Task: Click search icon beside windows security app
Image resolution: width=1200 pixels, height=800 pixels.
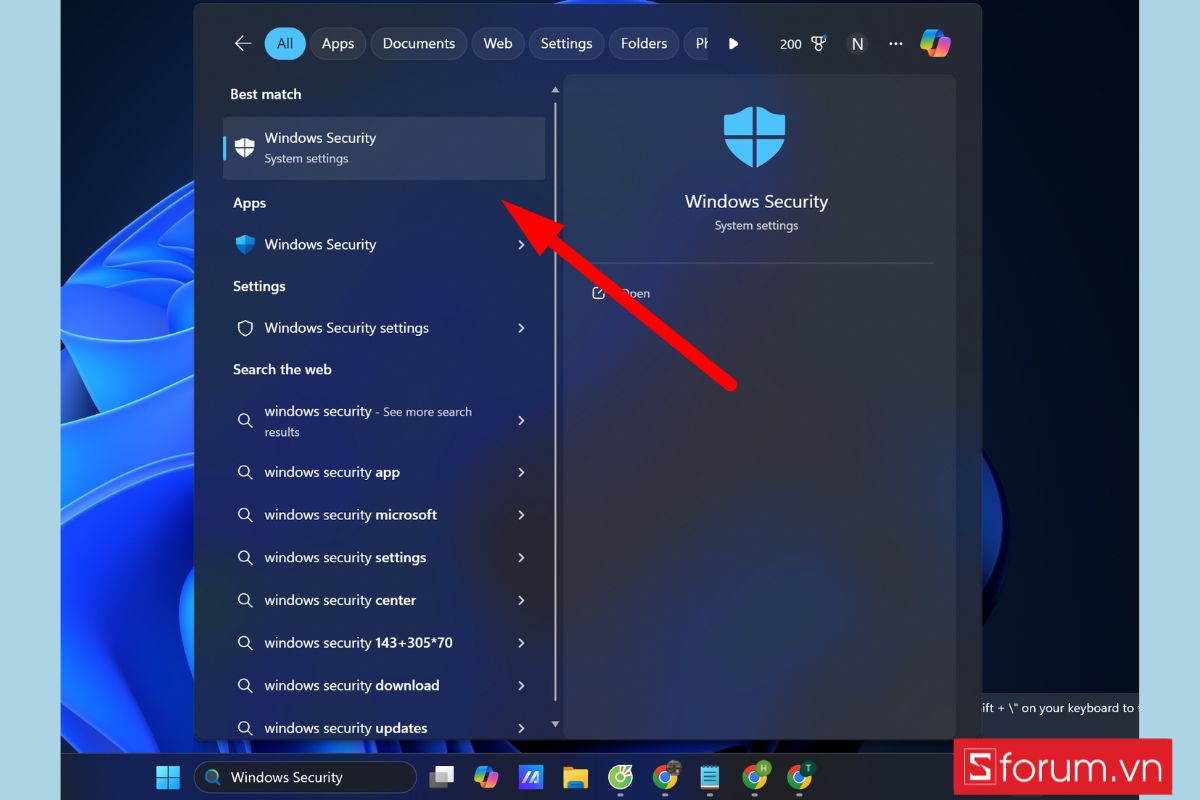Action: [245, 472]
